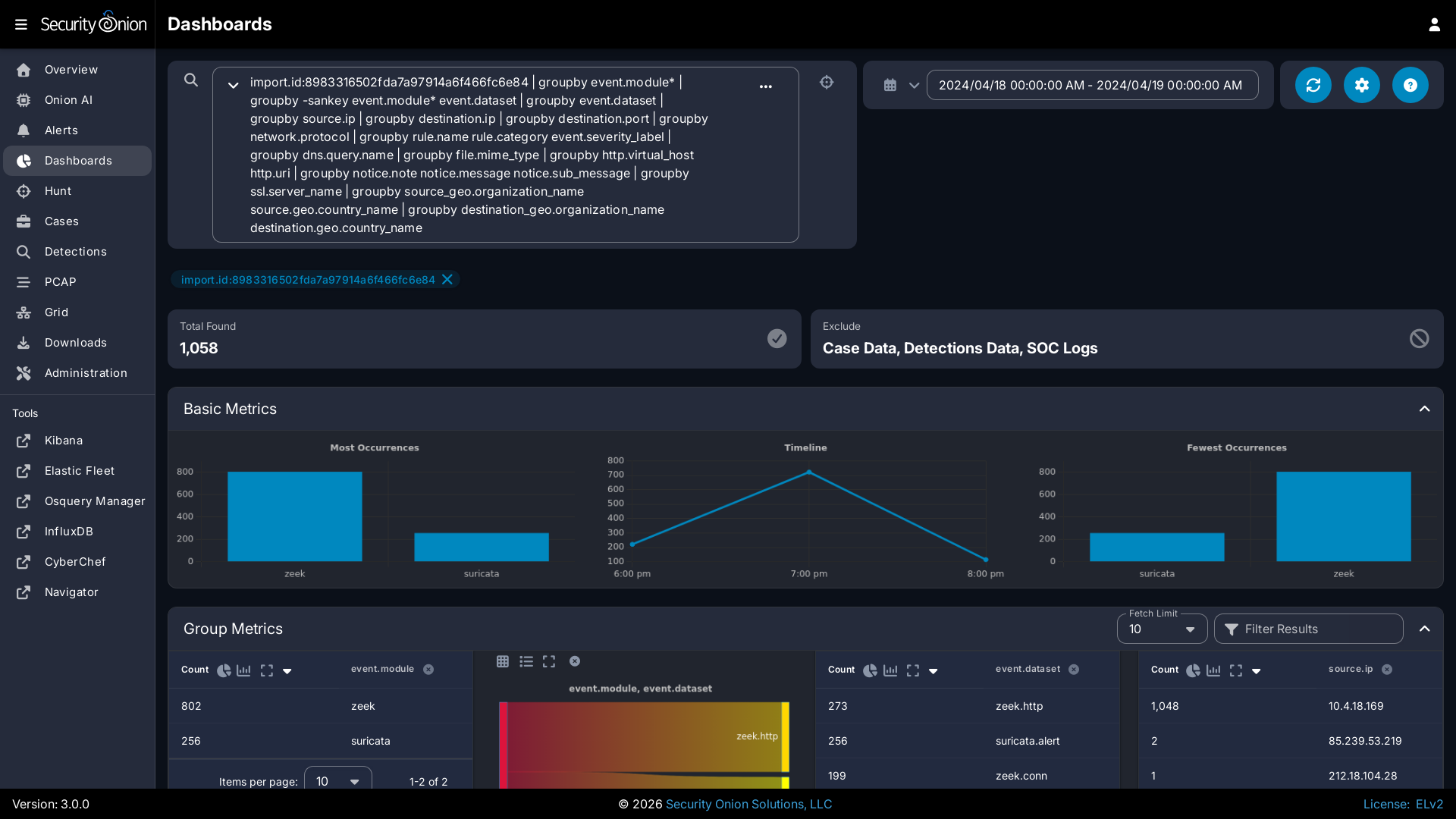Click the zeek bar in Most Occurrences
Image resolution: width=1456 pixels, height=819 pixels.
(x=294, y=516)
